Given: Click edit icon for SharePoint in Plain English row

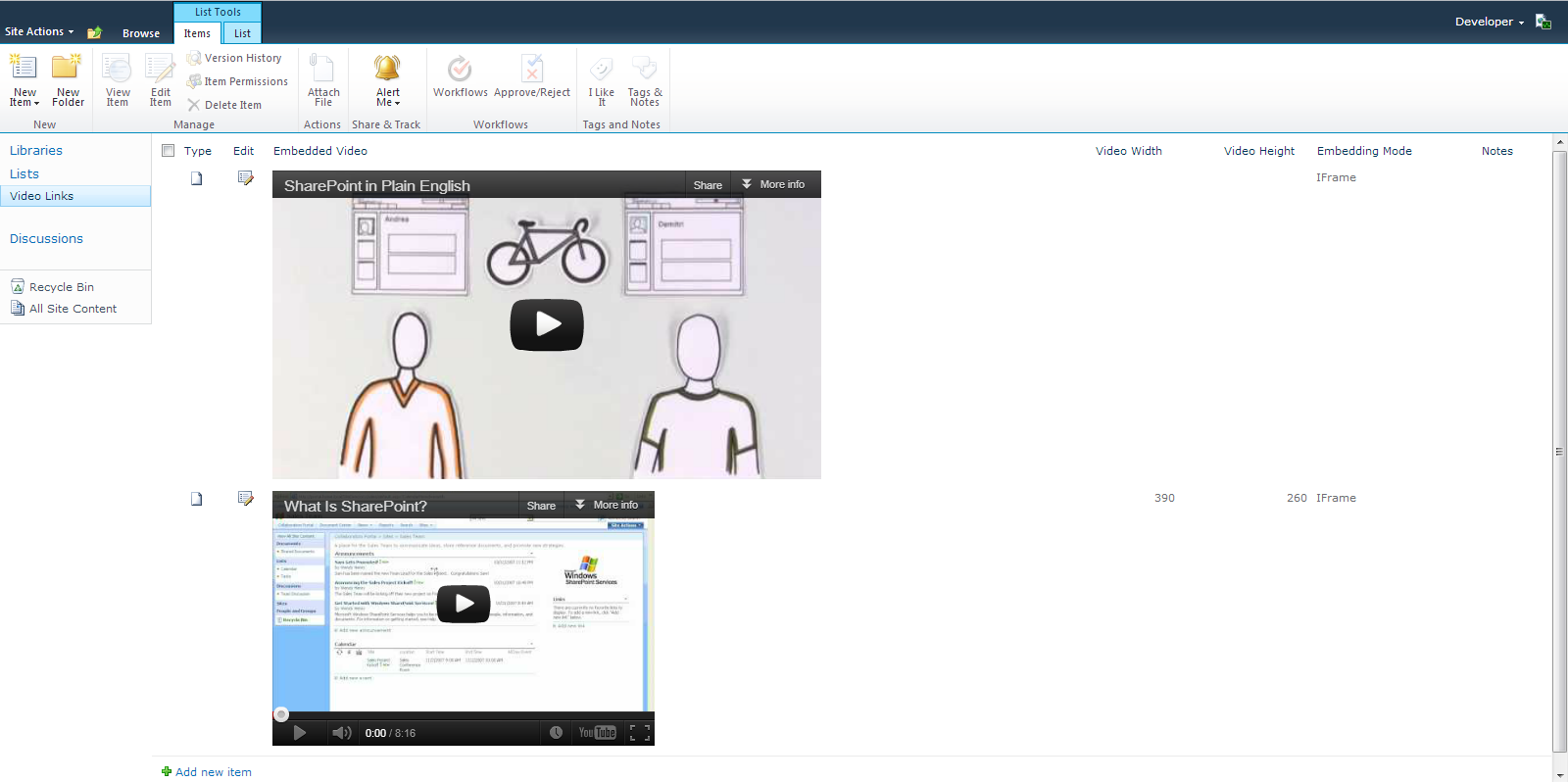Looking at the screenshot, I should pyautogui.click(x=245, y=178).
